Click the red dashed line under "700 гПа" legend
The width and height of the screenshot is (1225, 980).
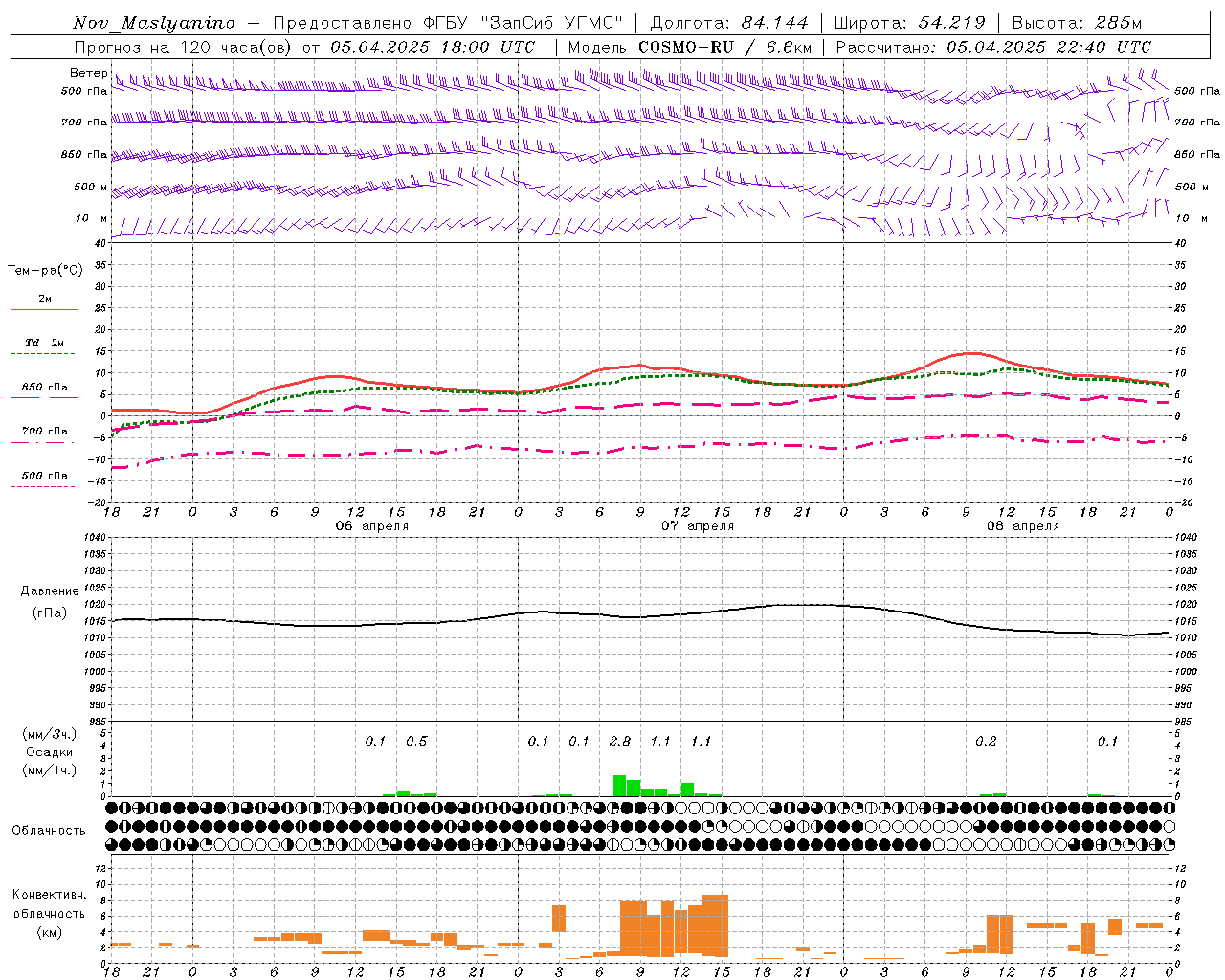(x=42, y=443)
